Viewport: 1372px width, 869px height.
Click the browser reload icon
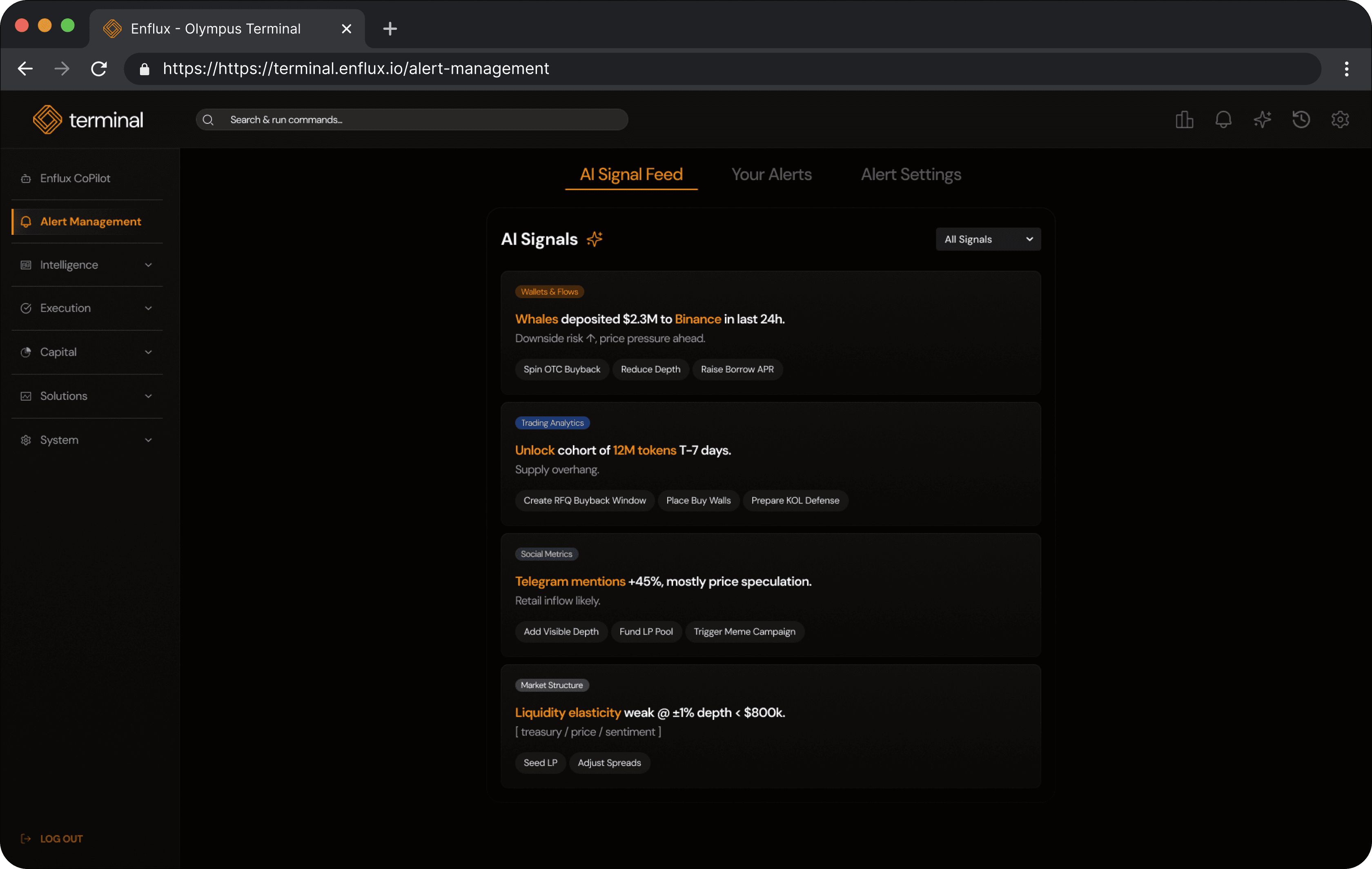pyautogui.click(x=99, y=69)
